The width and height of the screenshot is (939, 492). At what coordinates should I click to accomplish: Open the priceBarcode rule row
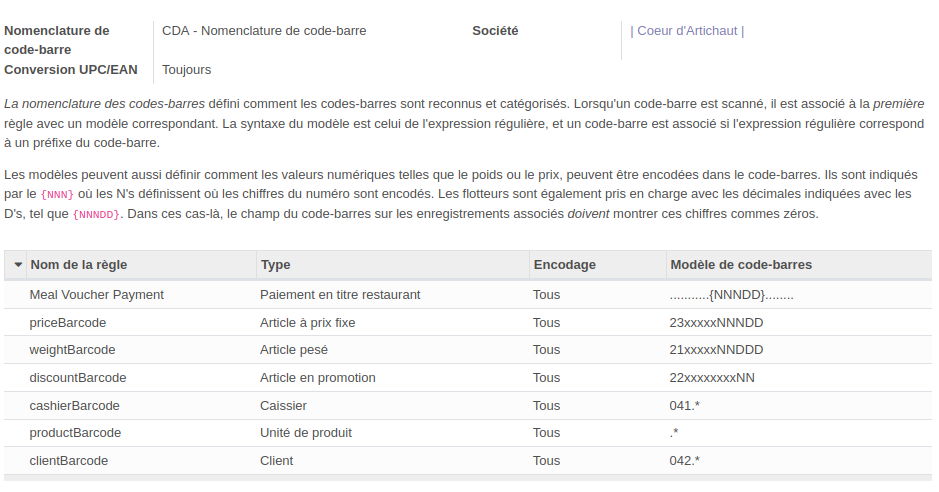68,323
